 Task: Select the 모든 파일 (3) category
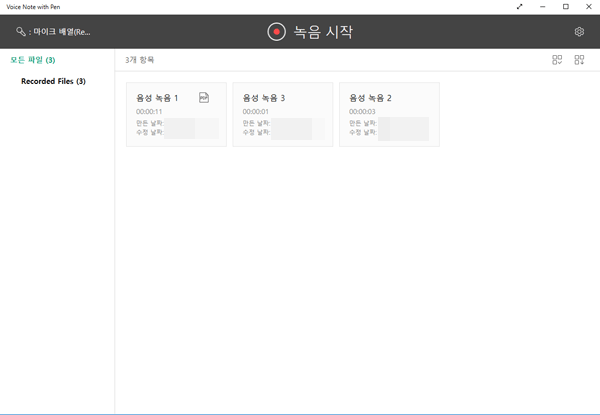click(x=33, y=60)
